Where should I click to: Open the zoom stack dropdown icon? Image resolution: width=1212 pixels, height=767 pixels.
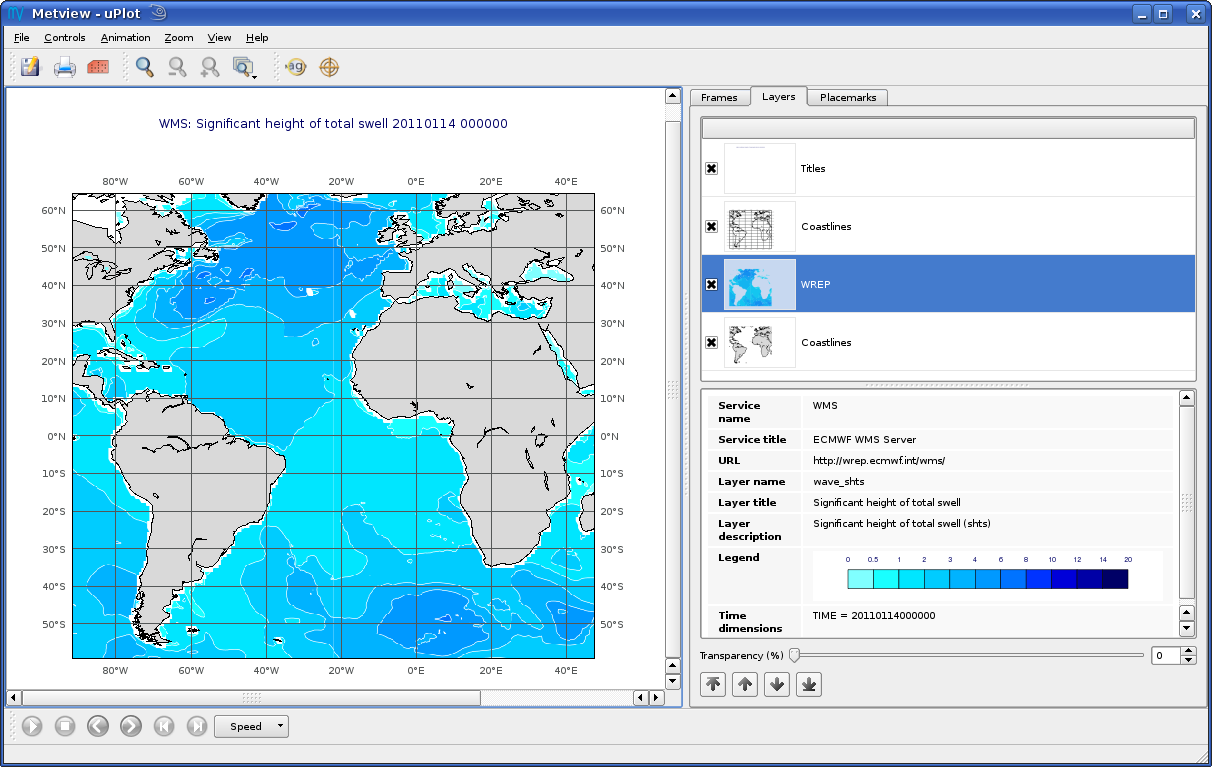[x=244, y=67]
